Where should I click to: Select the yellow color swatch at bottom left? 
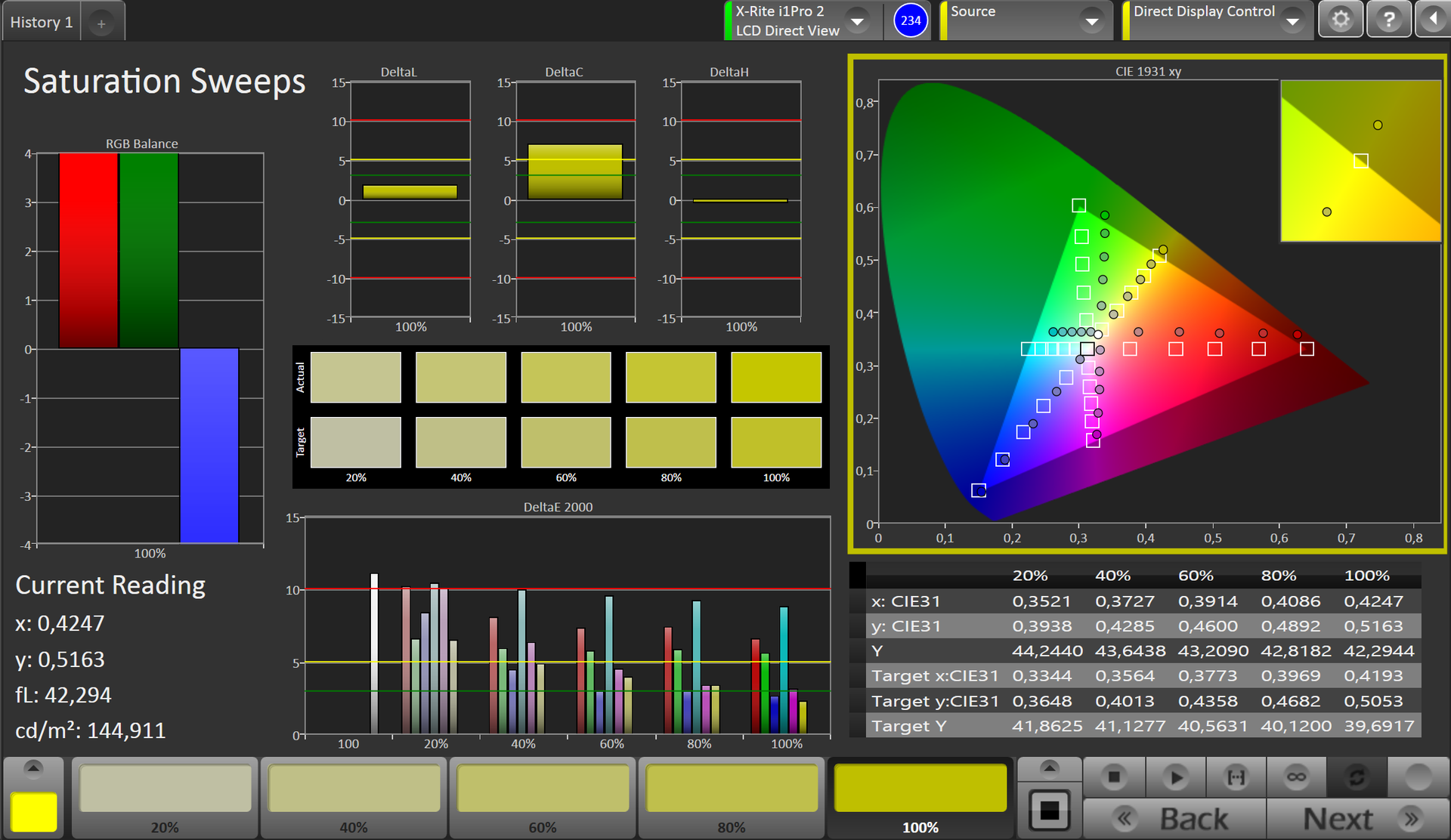(x=34, y=812)
